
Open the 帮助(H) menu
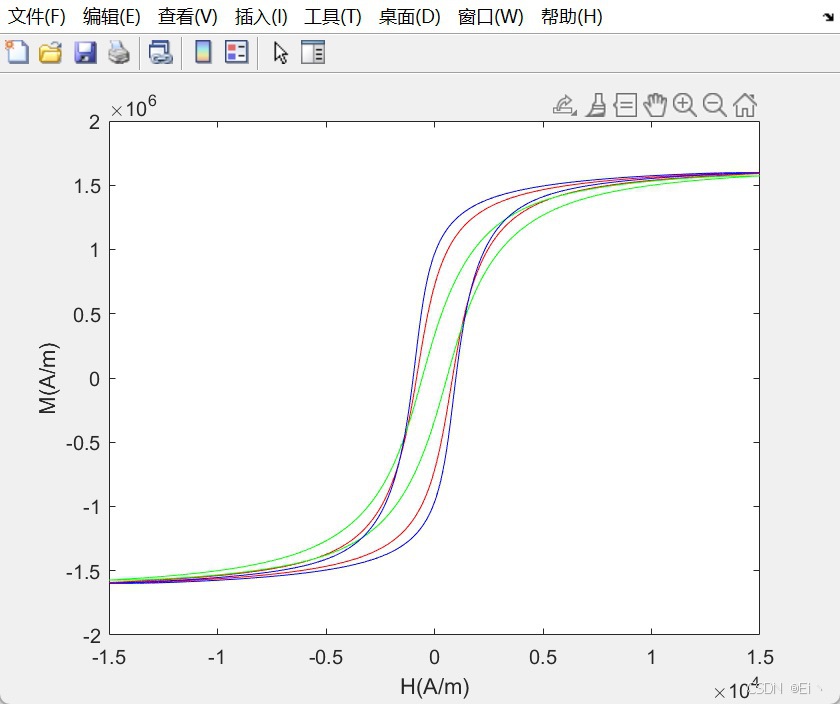(572, 17)
